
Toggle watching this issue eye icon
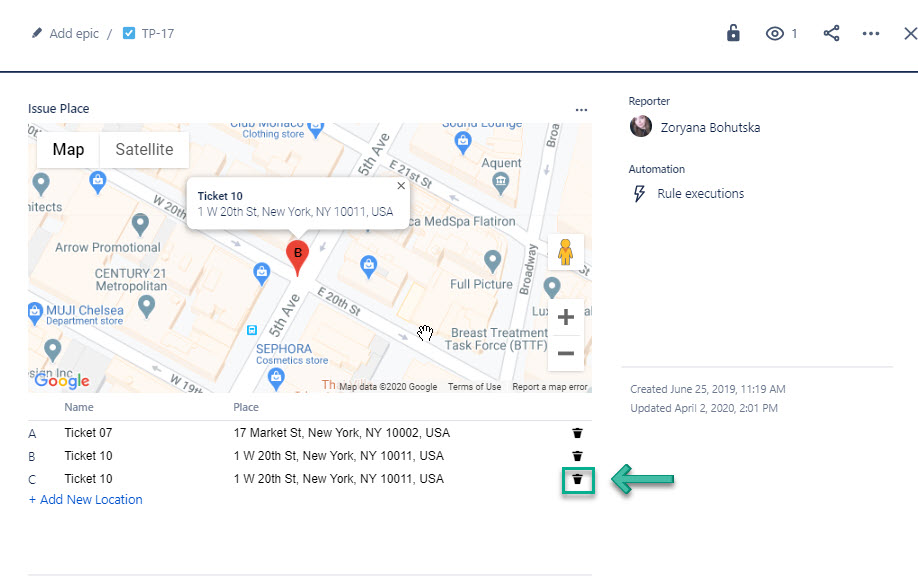coord(775,33)
